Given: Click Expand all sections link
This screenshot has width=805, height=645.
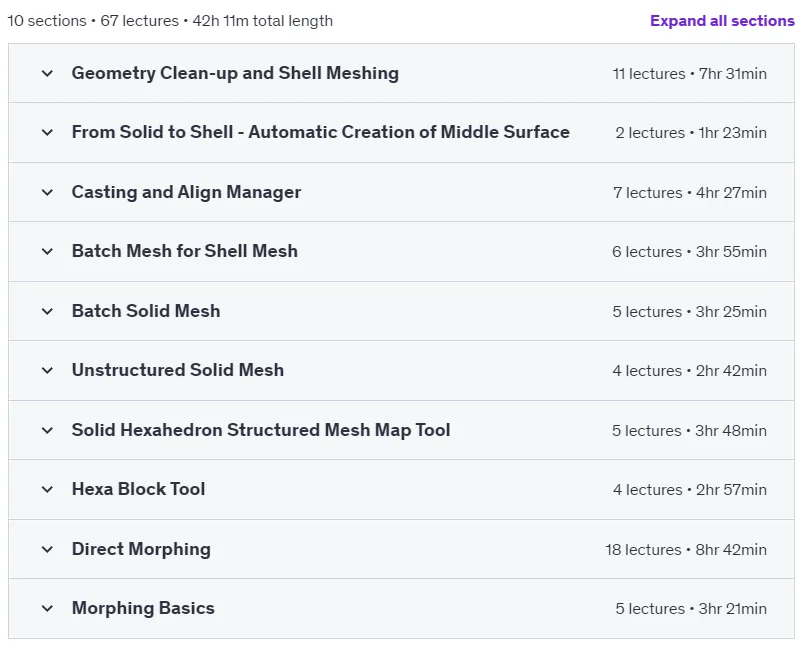Looking at the screenshot, I should [722, 21].
